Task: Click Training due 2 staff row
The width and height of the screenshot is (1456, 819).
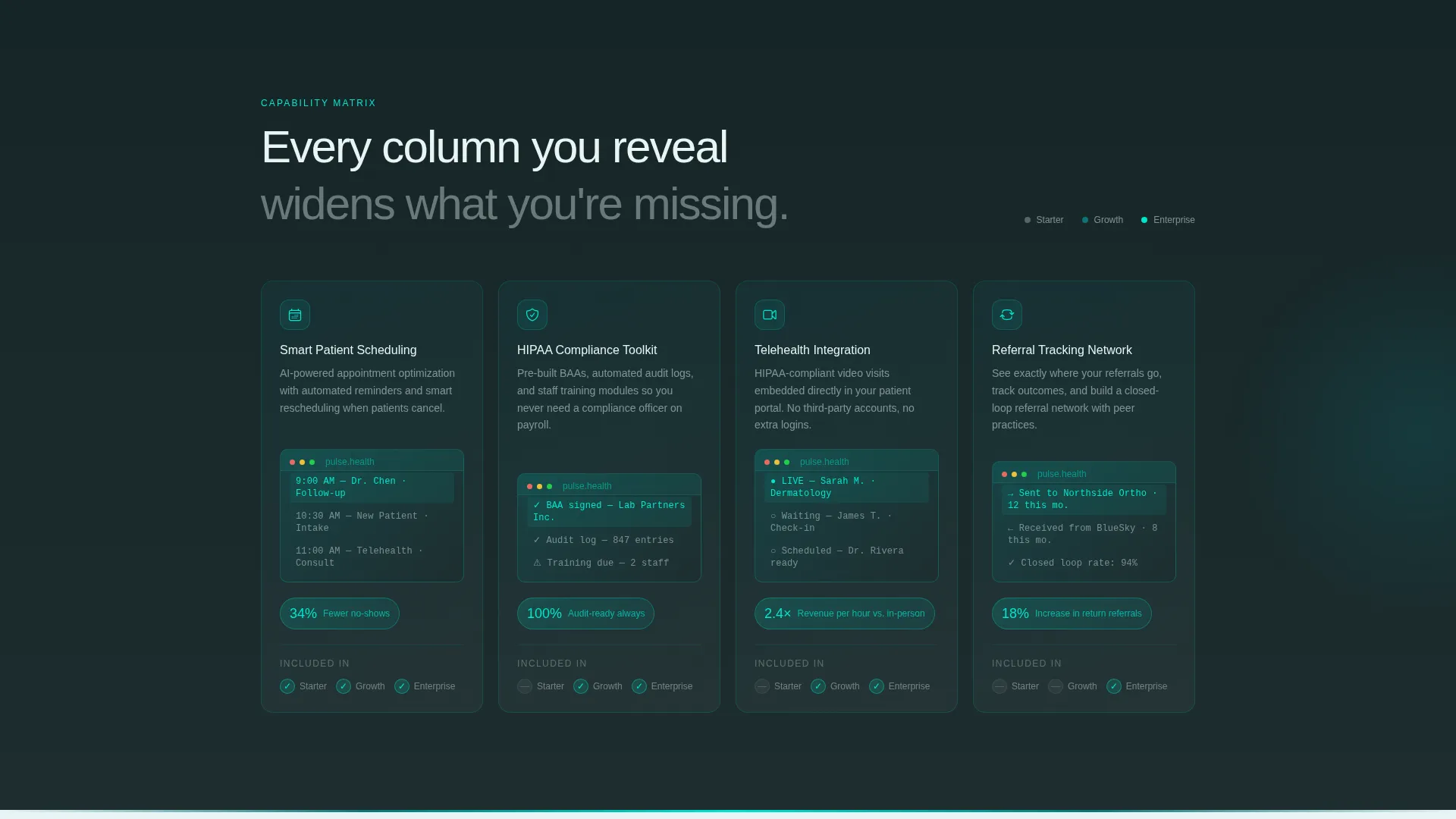Action: point(610,563)
